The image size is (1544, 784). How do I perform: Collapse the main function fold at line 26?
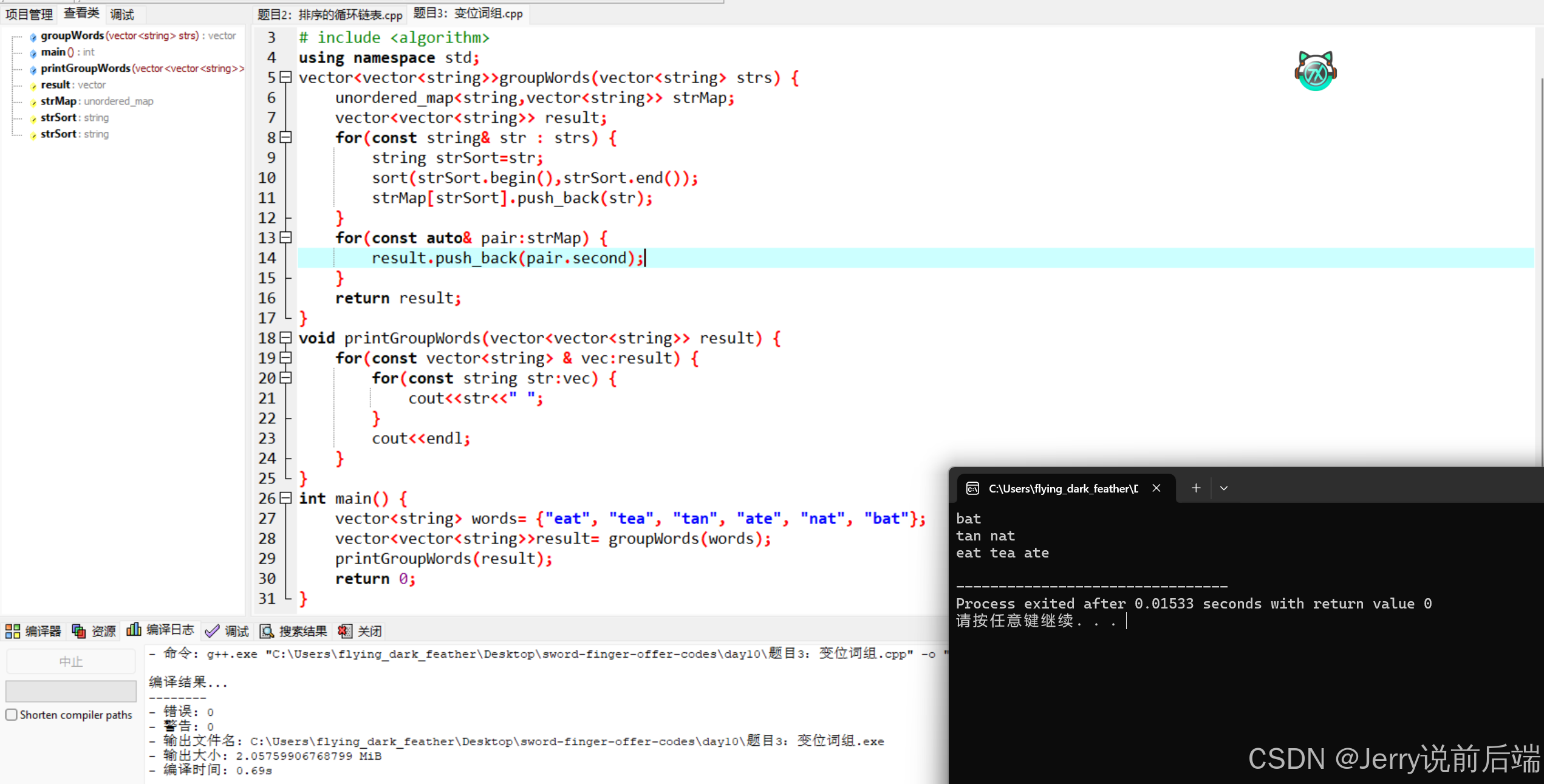285,498
